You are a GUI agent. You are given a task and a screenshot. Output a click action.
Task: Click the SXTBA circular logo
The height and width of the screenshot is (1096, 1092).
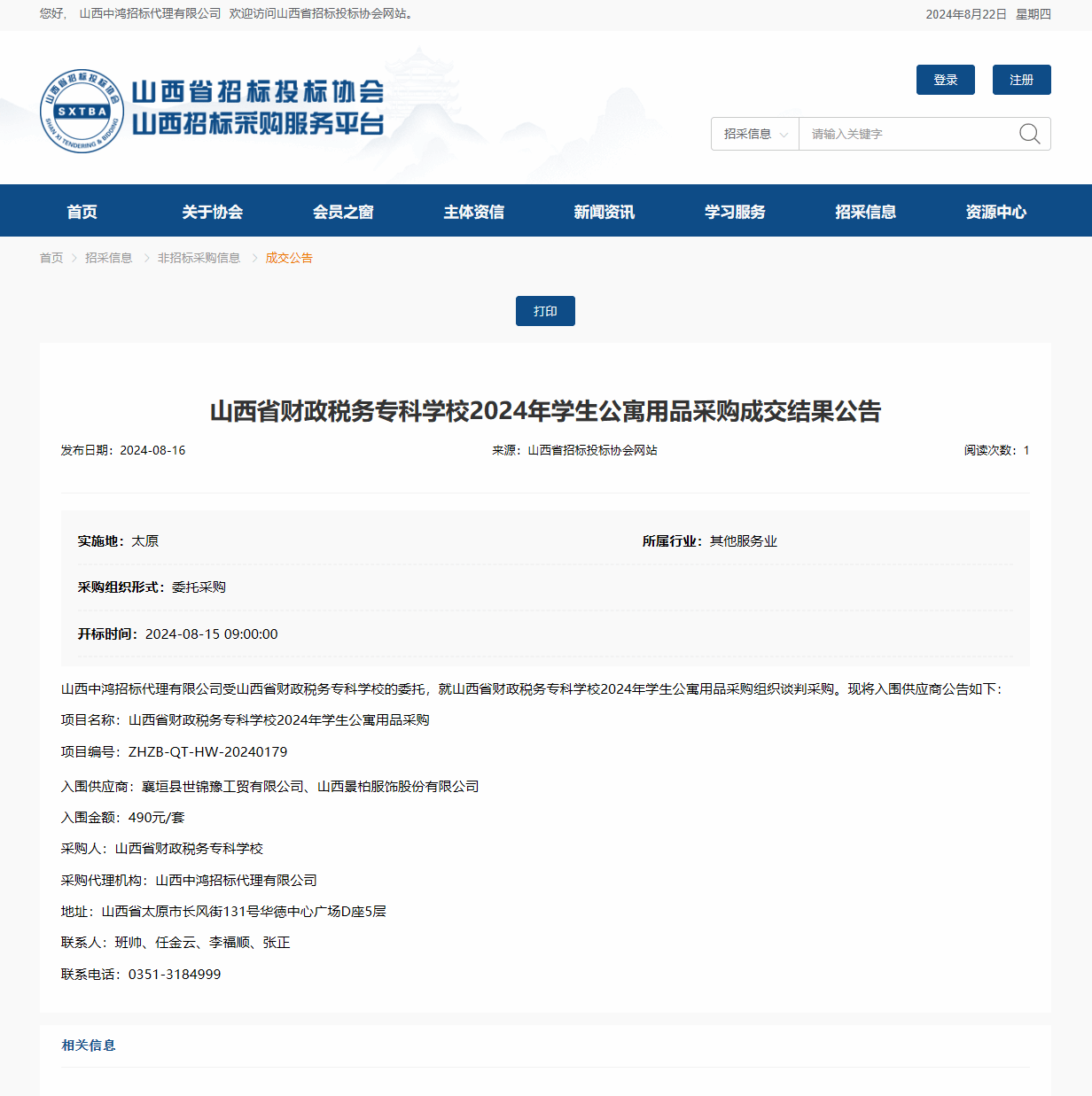82,111
